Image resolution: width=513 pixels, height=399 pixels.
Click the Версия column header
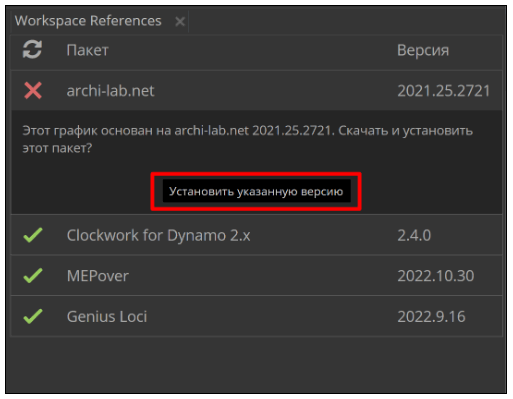point(423,50)
